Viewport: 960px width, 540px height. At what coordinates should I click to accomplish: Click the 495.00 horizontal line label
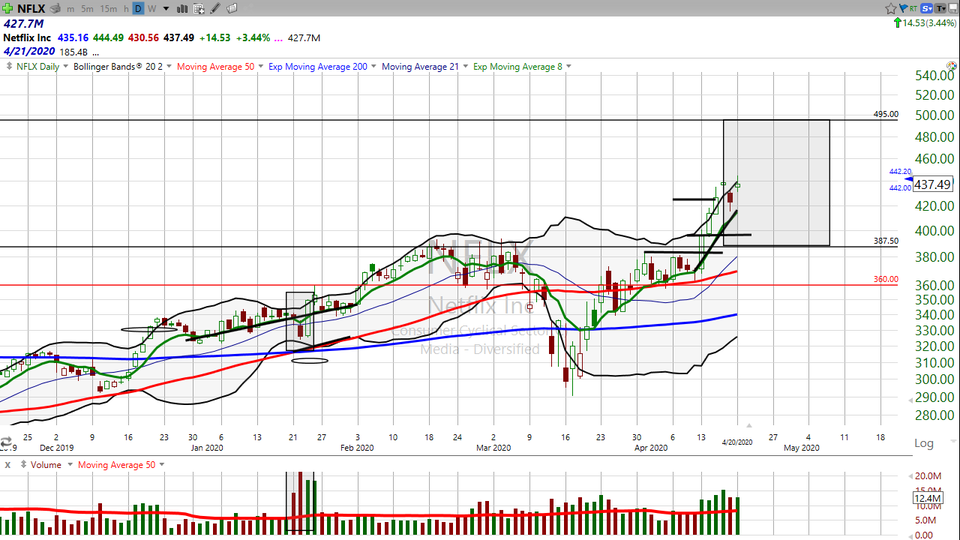(x=885, y=114)
